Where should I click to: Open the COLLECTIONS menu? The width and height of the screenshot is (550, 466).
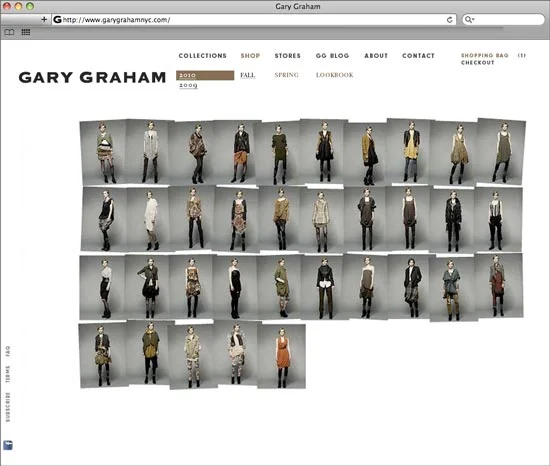tap(202, 56)
